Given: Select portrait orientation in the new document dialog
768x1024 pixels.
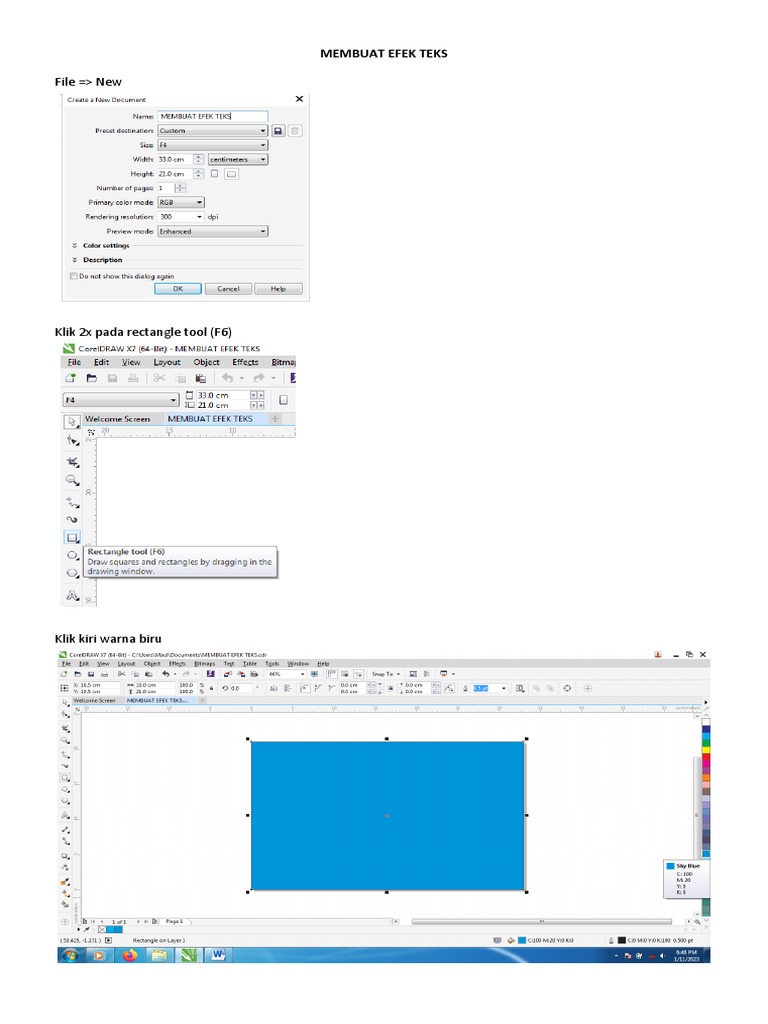Looking at the screenshot, I should click(x=214, y=174).
